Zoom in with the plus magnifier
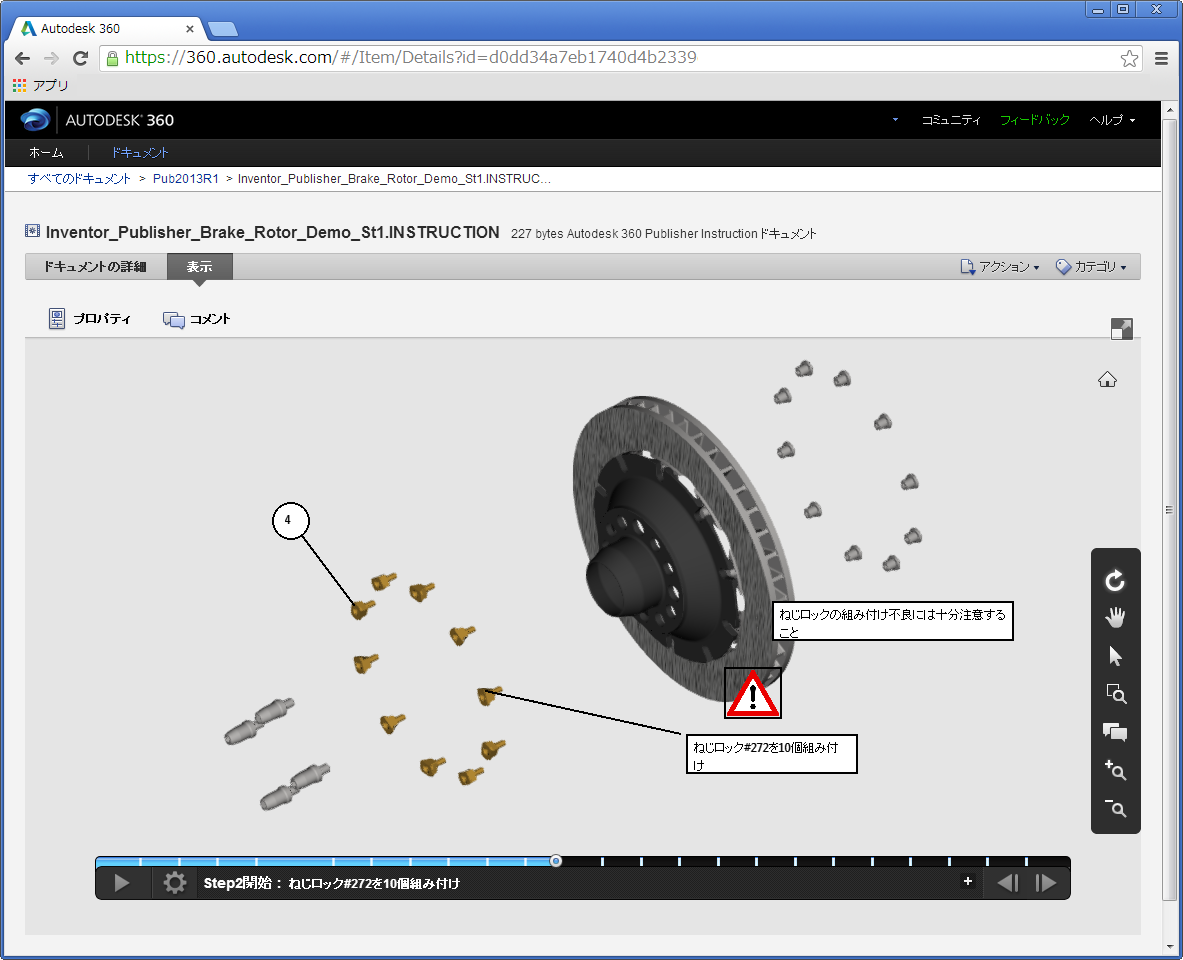The image size is (1183, 960). (1115, 770)
